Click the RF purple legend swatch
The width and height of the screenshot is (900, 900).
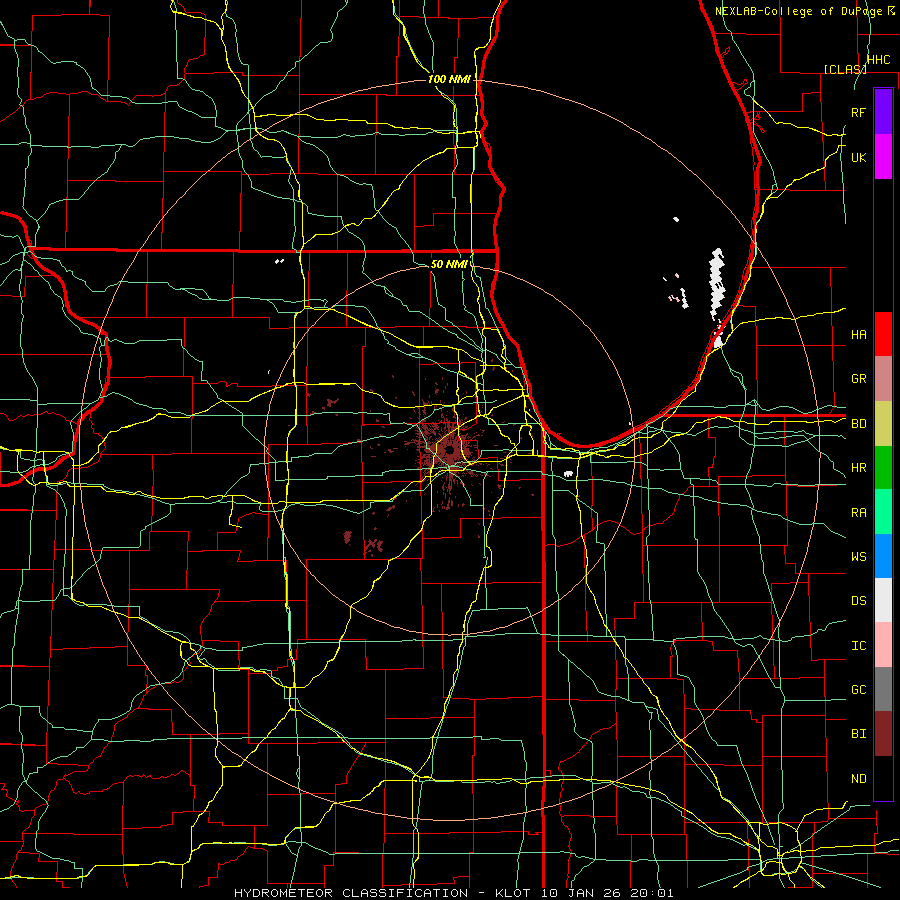pyautogui.click(x=883, y=112)
